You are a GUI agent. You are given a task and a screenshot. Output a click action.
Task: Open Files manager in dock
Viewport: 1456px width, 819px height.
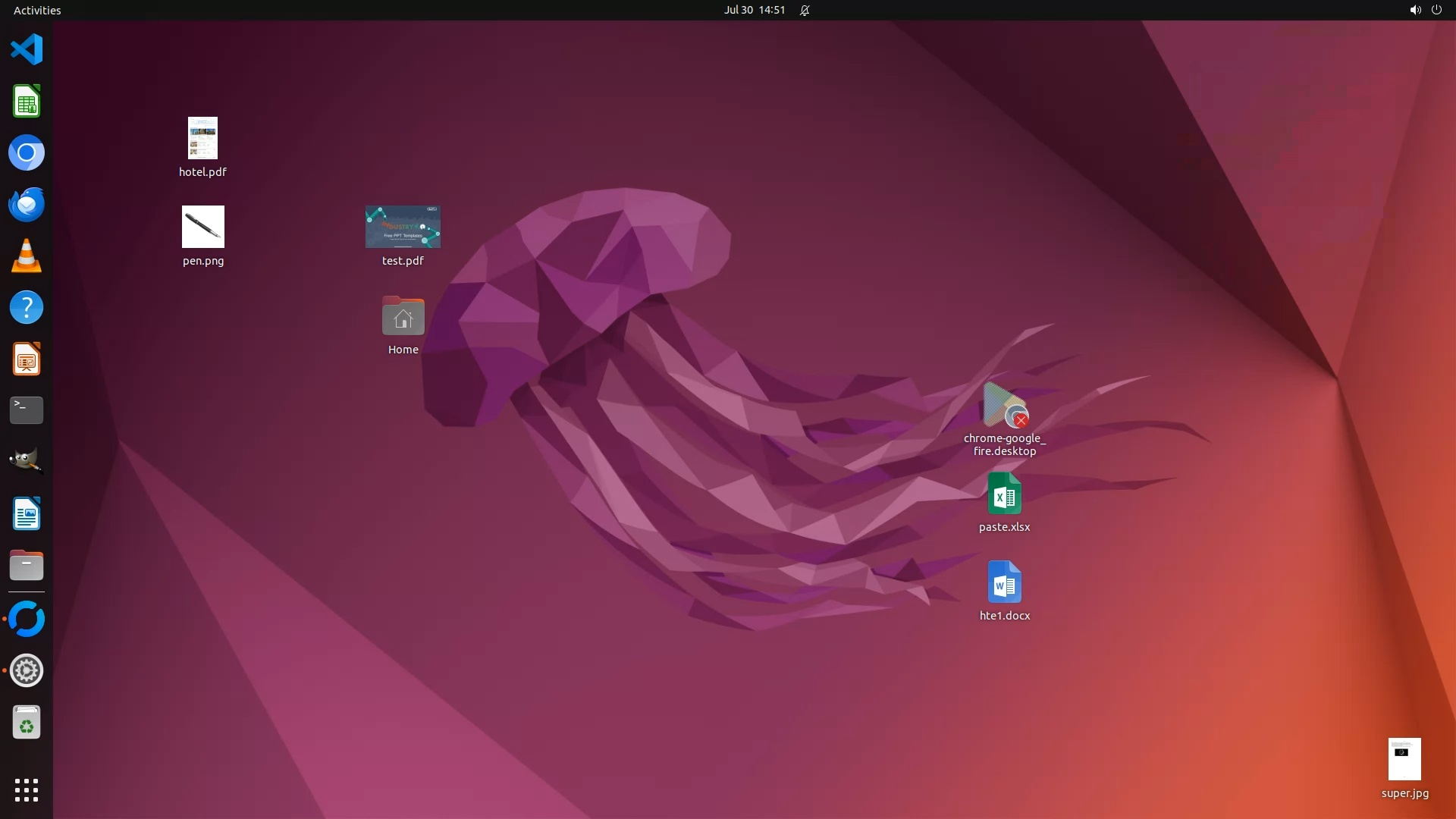(x=27, y=566)
